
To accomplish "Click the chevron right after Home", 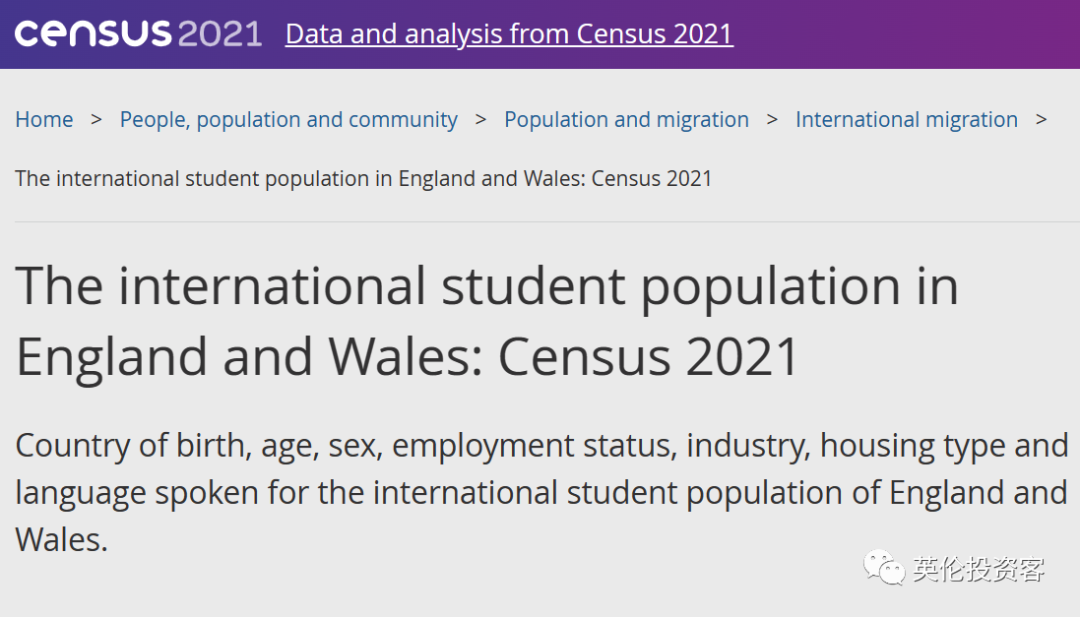I will click(97, 119).
